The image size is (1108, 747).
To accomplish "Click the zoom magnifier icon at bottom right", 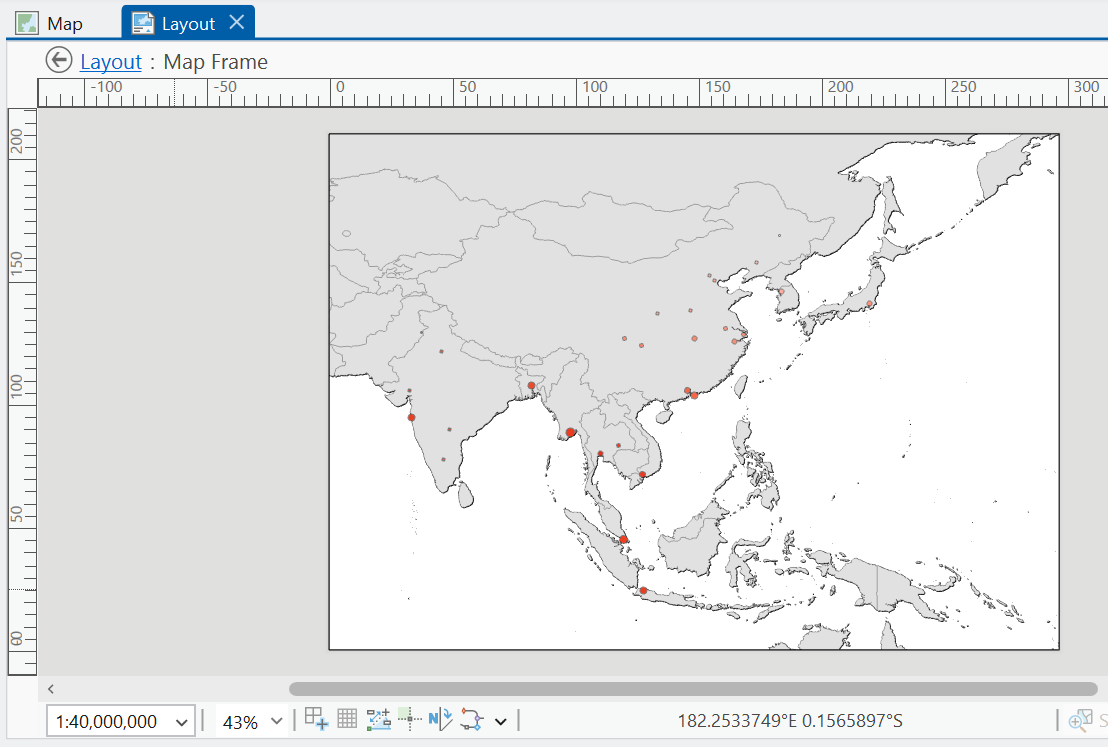I will (1080, 721).
